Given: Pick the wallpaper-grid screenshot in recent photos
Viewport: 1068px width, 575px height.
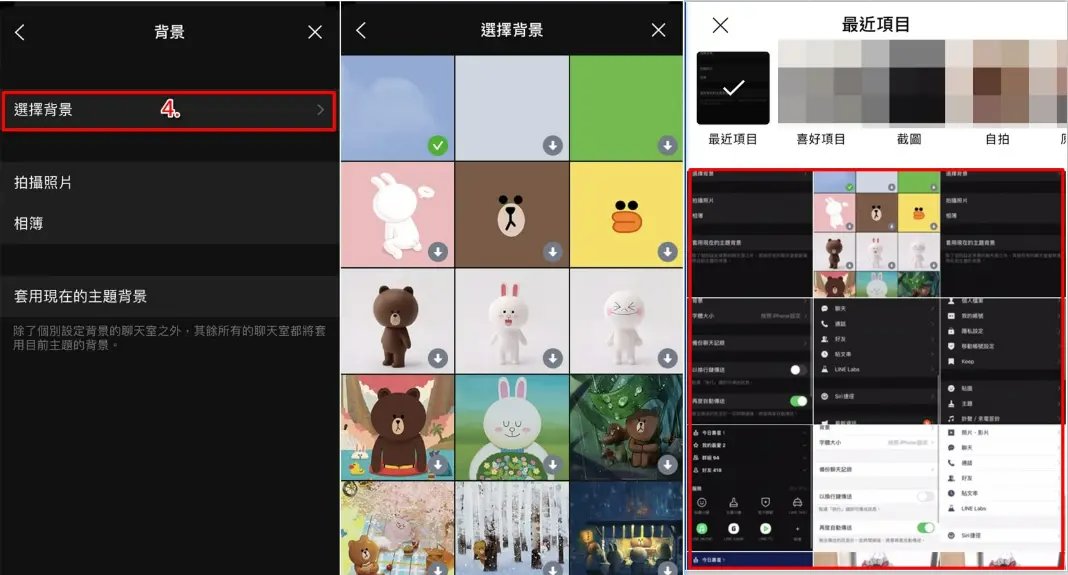Looking at the screenshot, I should pos(876,234).
